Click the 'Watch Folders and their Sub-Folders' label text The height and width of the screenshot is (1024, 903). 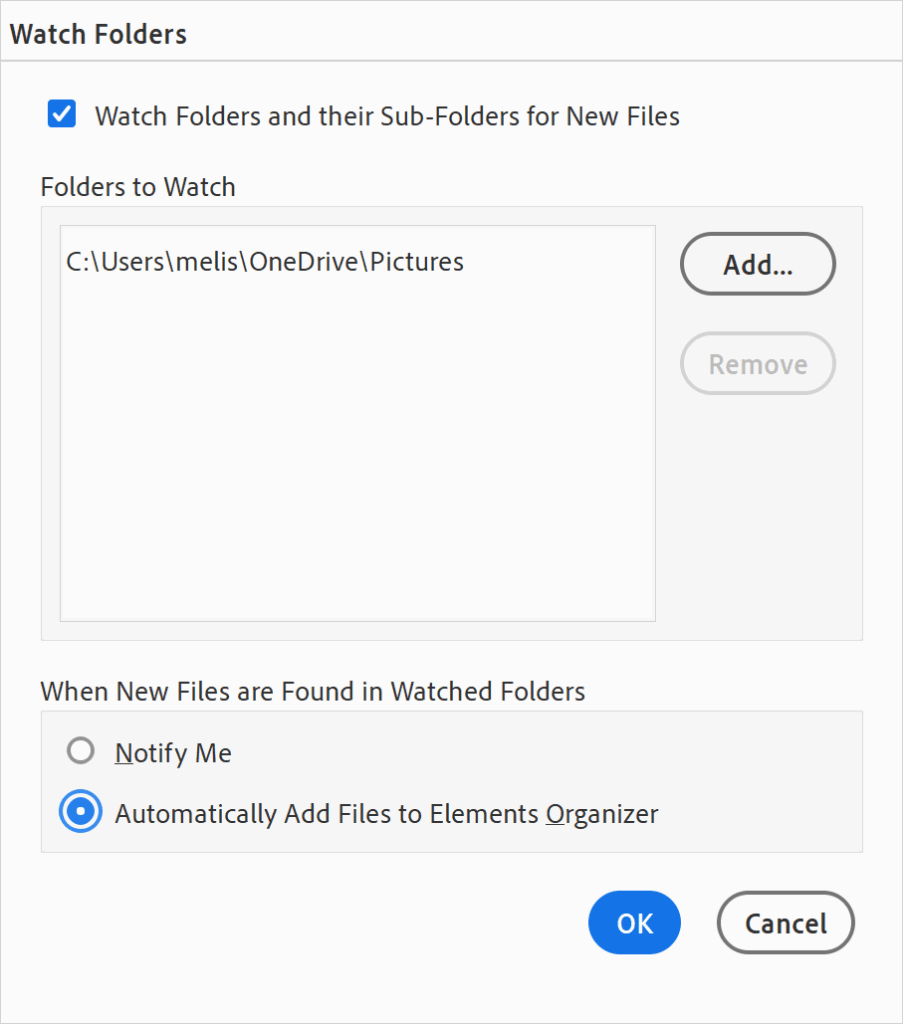pos(387,116)
